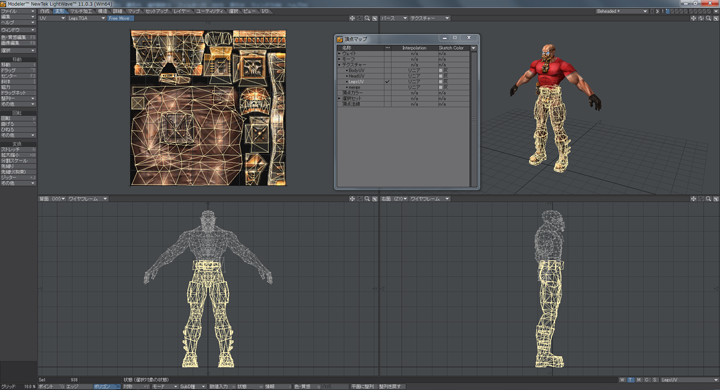Toggle the HeadUV check column cell
The width and height of the screenshot is (720, 390).
pos(388,76)
